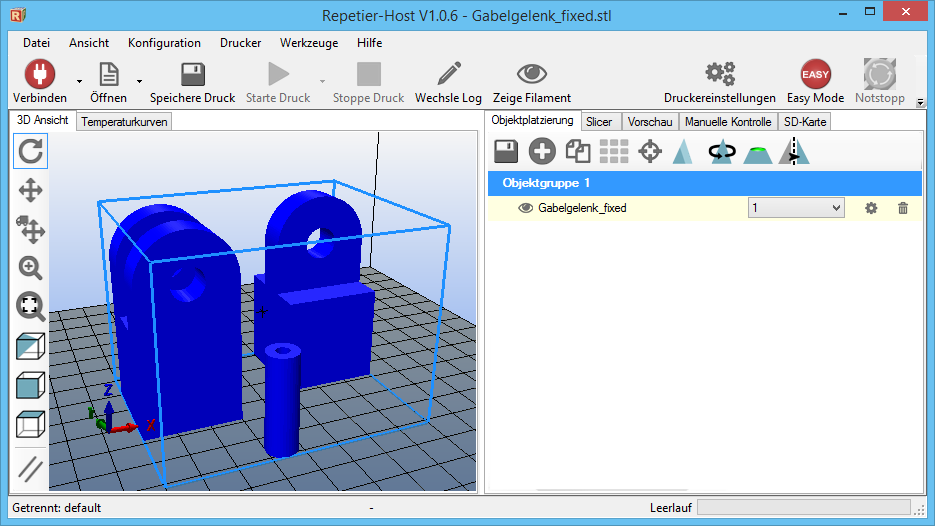Open the Konfiguration menu
The height and width of the screenshot is (526, 935).
[164, 43]
